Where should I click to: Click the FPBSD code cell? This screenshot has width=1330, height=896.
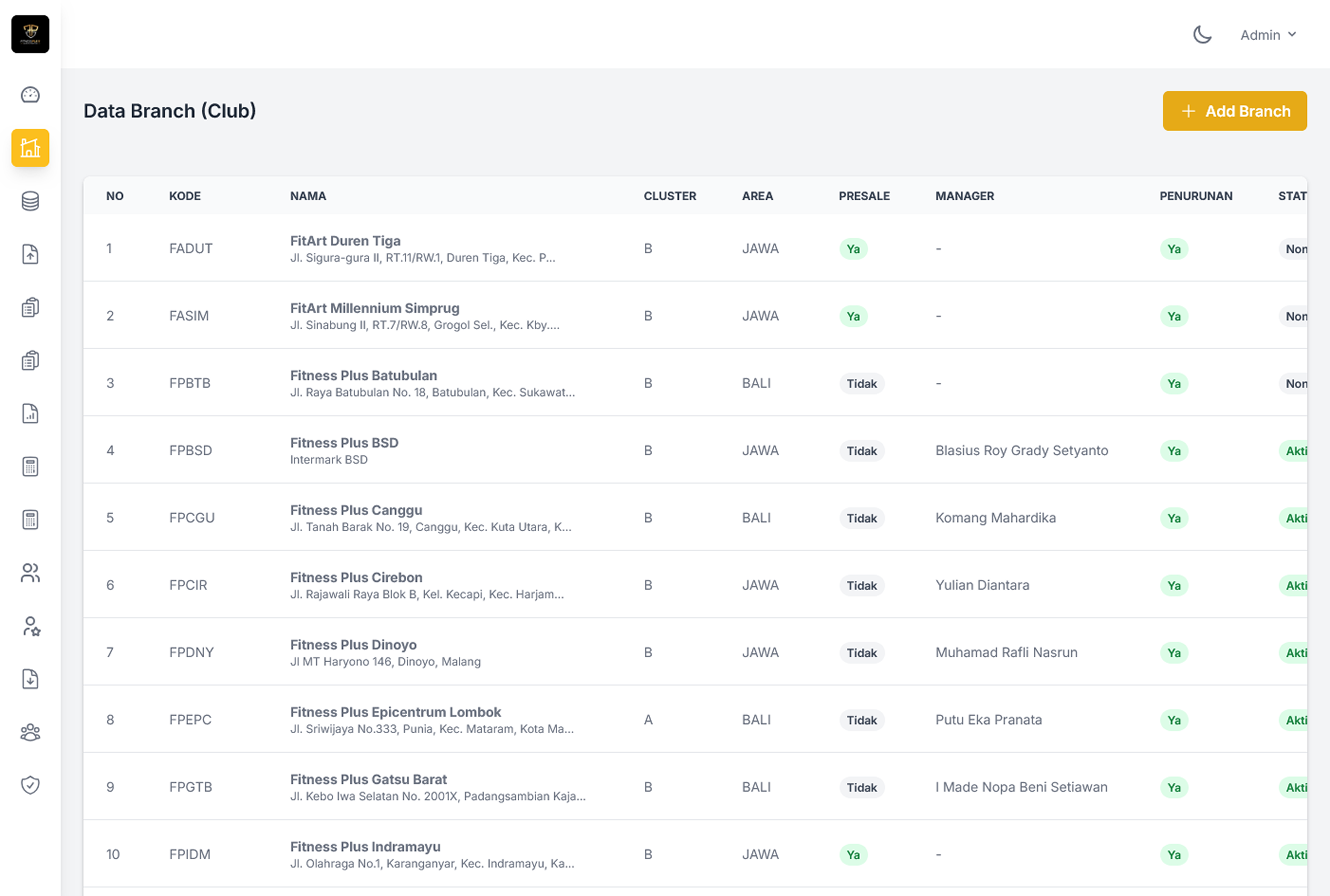pyautogui.click(x=190, y=451)
